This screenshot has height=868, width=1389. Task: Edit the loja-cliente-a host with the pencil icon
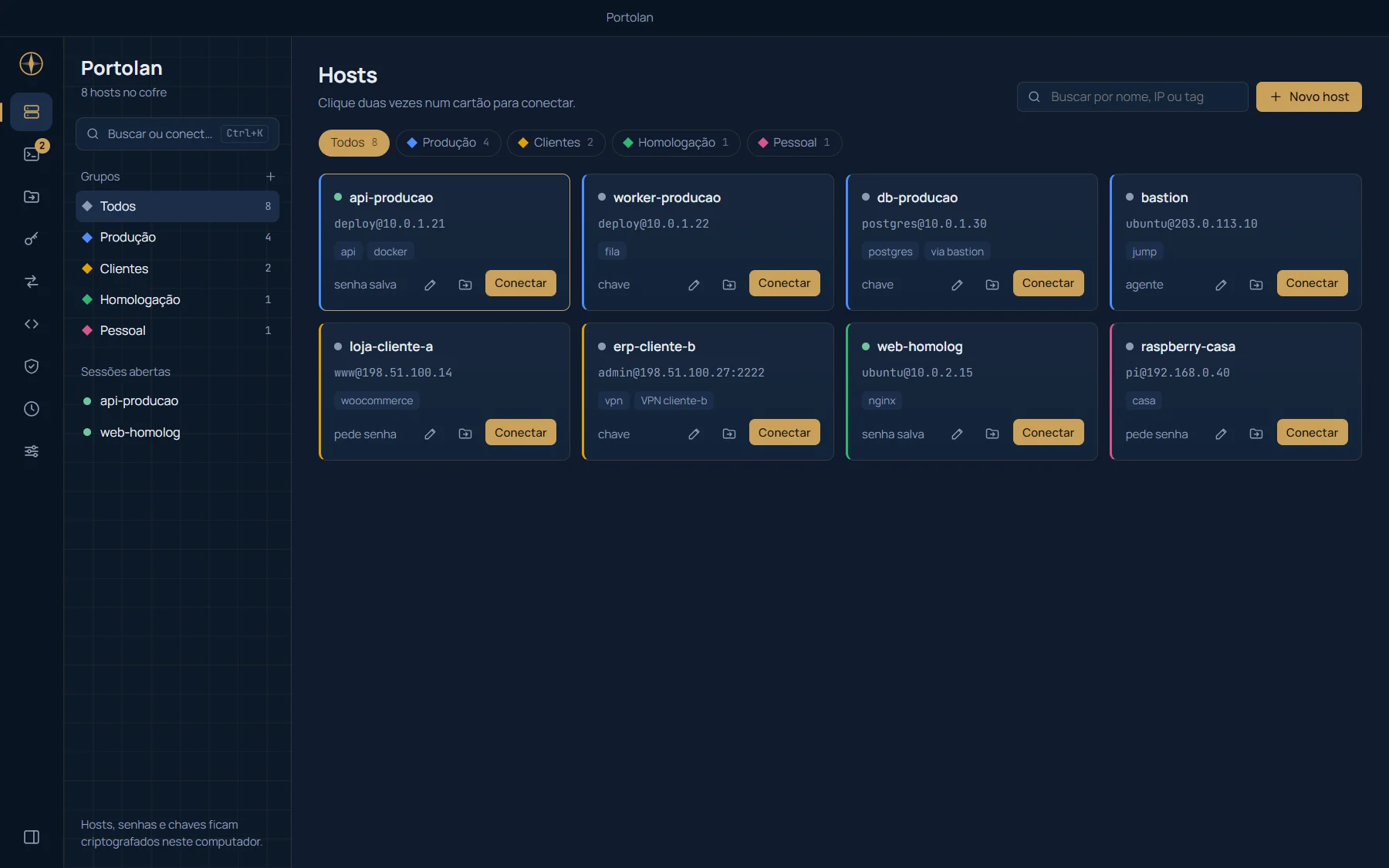[x=430, y=434]
